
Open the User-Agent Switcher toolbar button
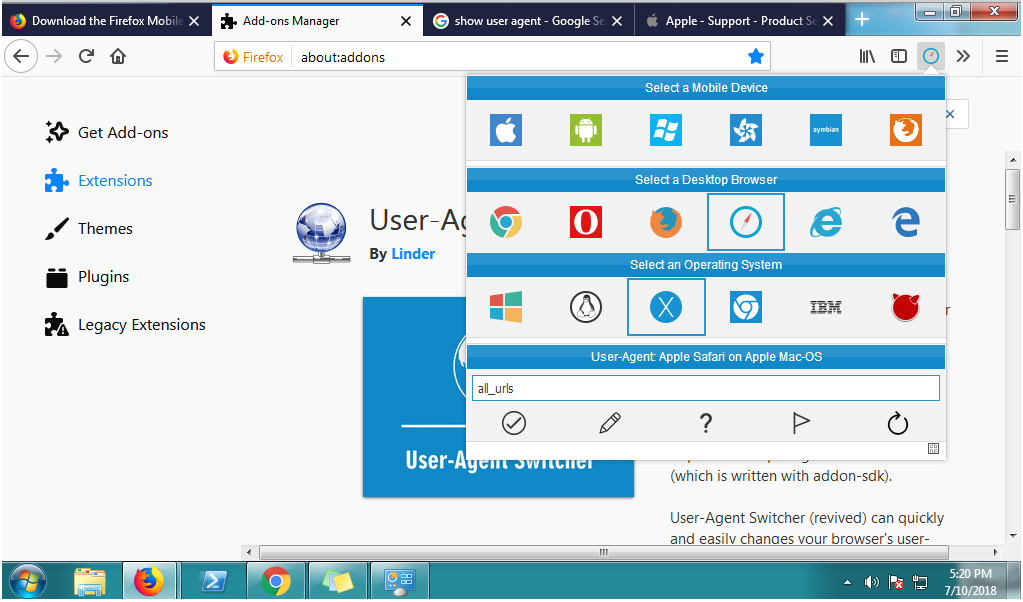tap(931, 56)
